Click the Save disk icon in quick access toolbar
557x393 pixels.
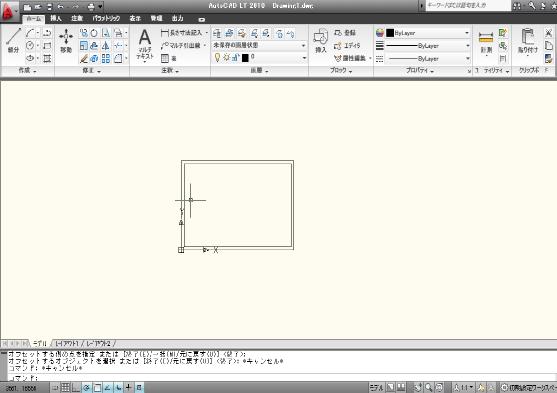click(50, 6)
